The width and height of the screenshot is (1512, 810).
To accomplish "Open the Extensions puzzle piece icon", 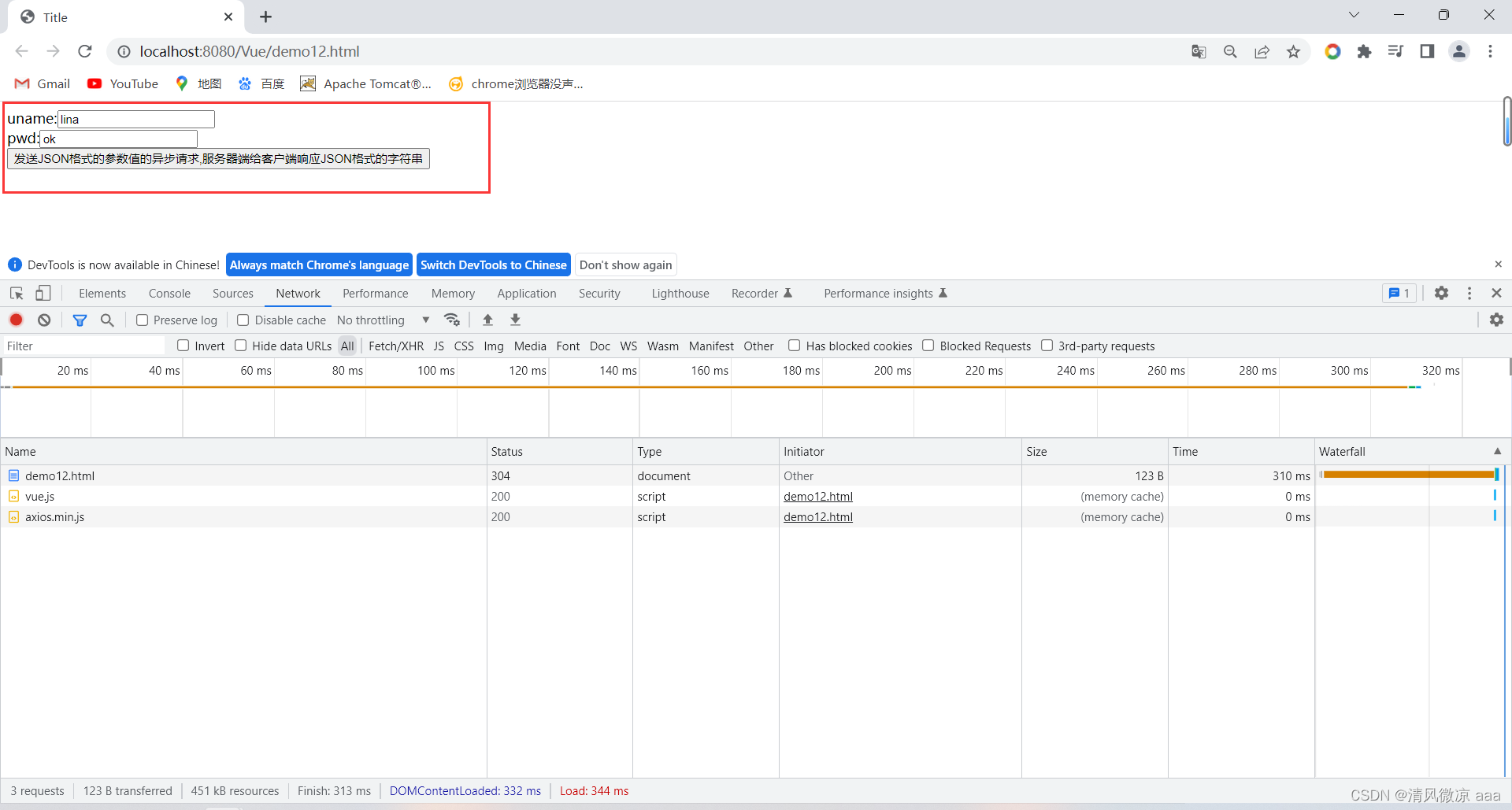I will pyautogui.click(x=1364, y=51).
